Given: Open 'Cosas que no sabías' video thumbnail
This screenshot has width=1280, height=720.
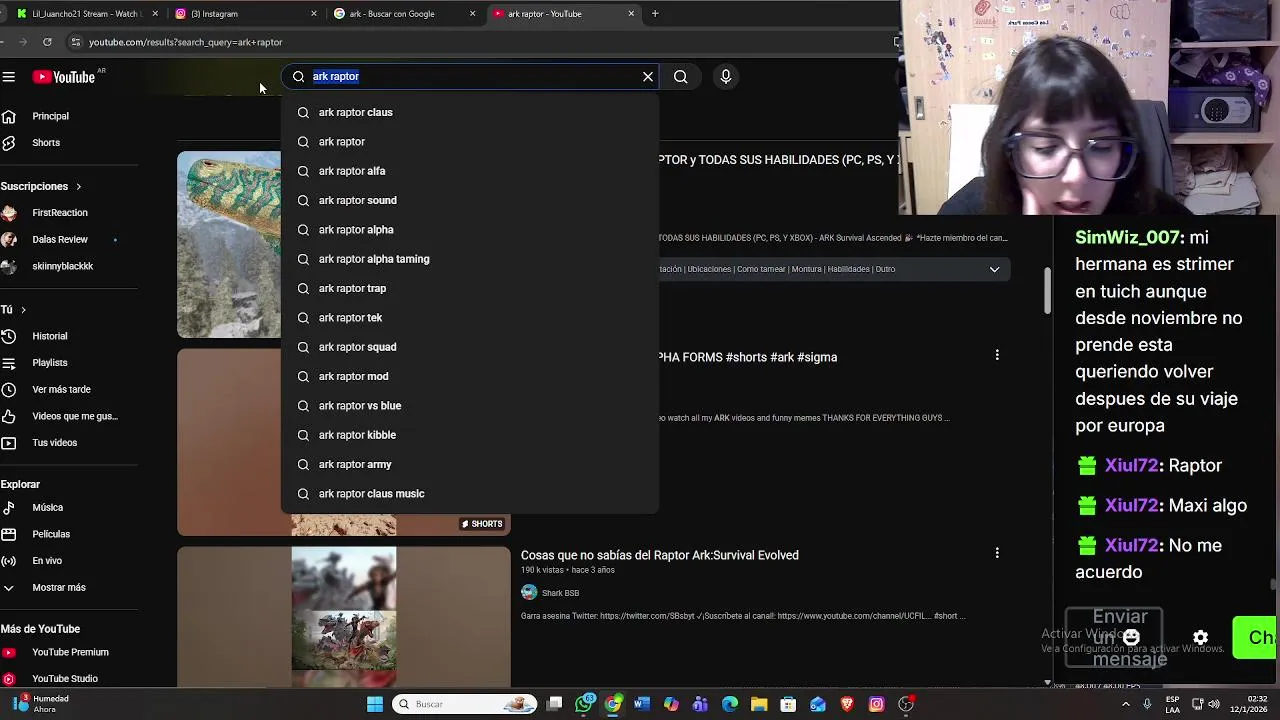Looking at the screenshot, I should (x=343, y=617).
